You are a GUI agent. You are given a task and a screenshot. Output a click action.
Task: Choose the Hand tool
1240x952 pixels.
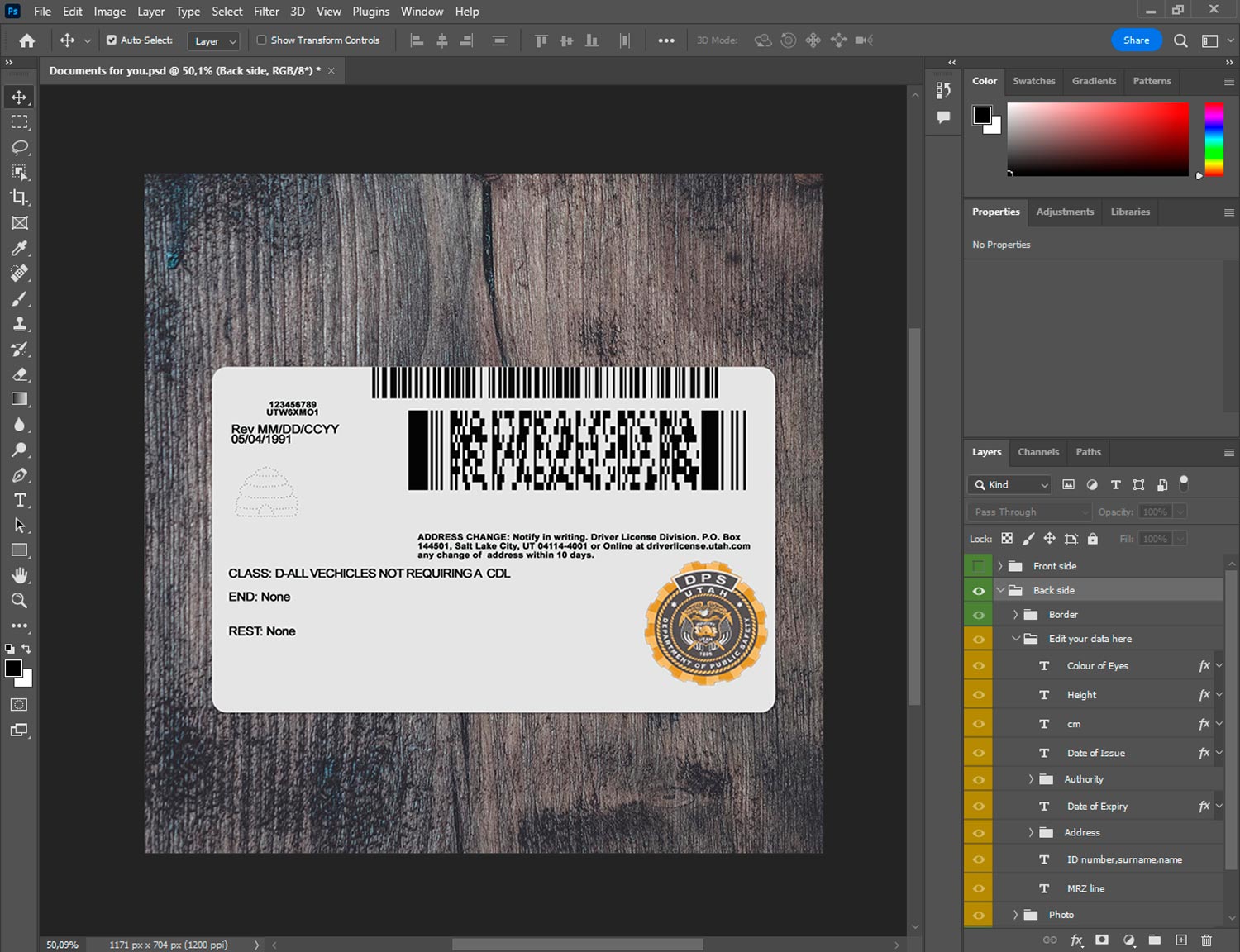(19, 575)
